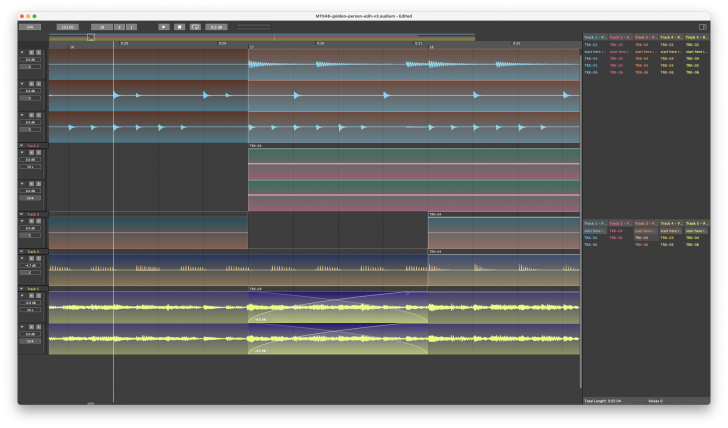Click the Track 4 lane's volume dB field

30,266
